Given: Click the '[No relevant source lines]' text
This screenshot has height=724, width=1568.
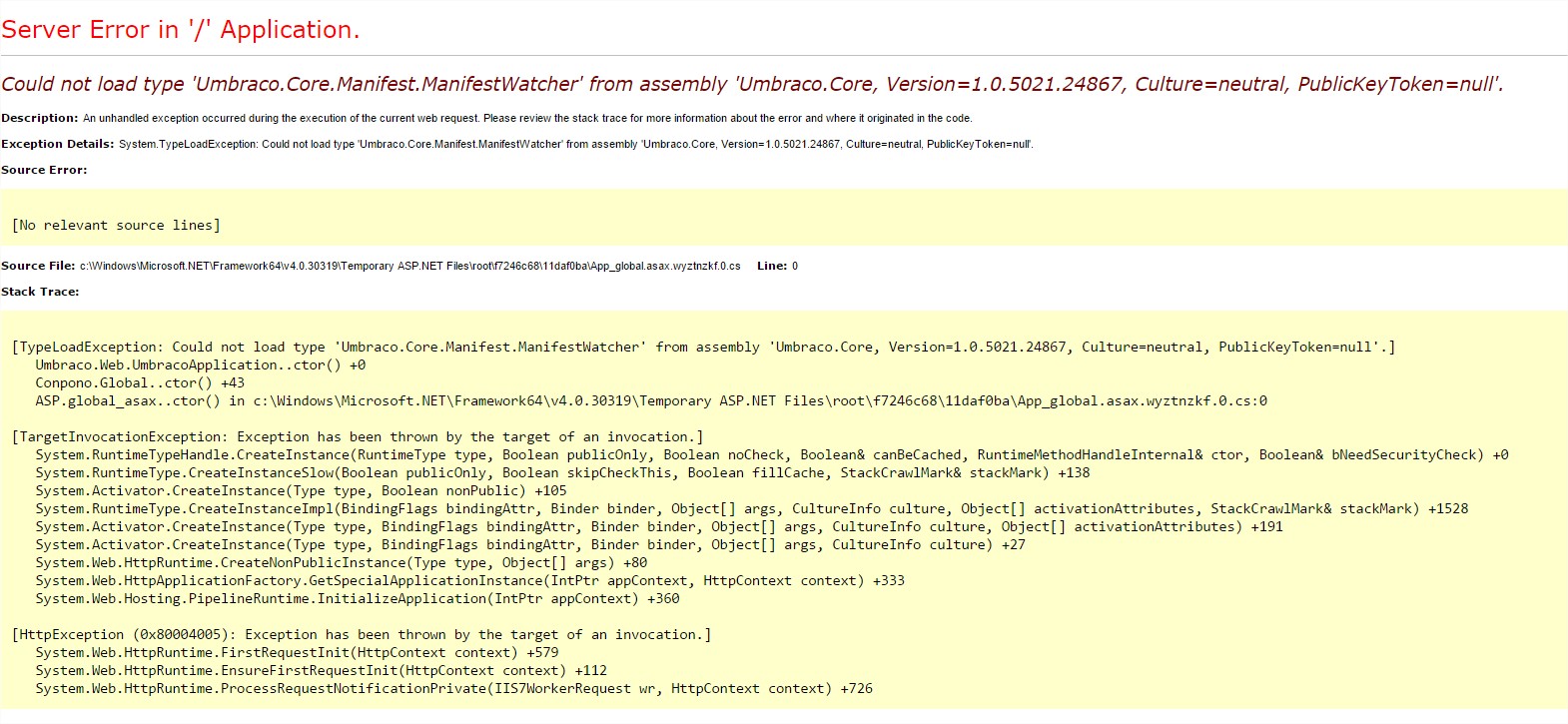Looking at the screenshot, I should pos(116,226).
